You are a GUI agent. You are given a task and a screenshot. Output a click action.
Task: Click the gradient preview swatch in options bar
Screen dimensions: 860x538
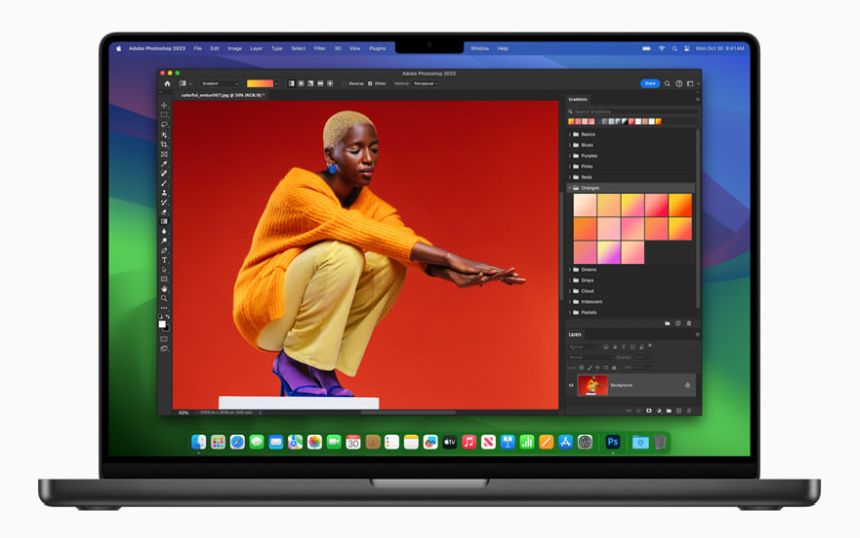tap(260, 84)
